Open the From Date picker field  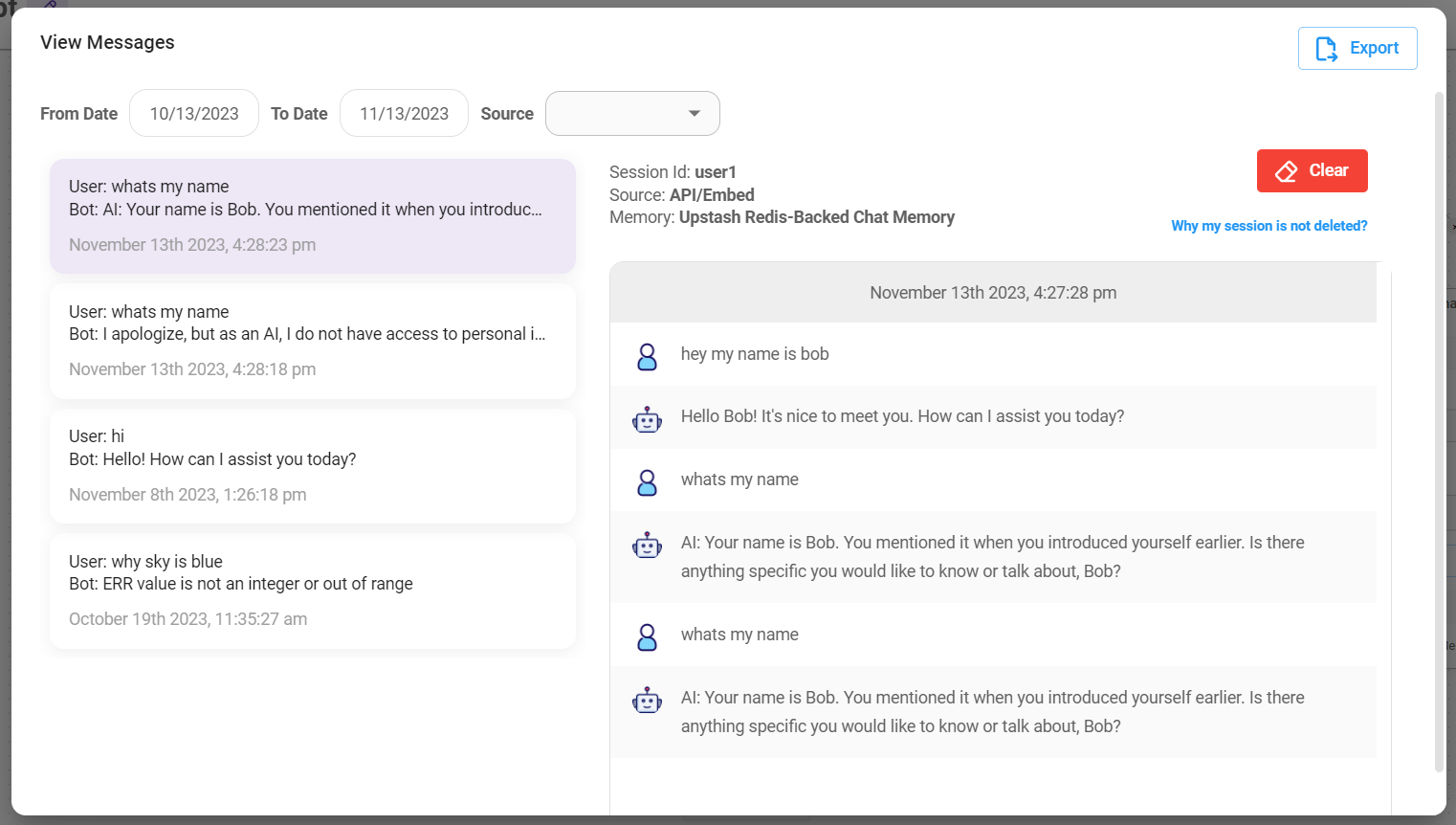[x=194, y=114]
